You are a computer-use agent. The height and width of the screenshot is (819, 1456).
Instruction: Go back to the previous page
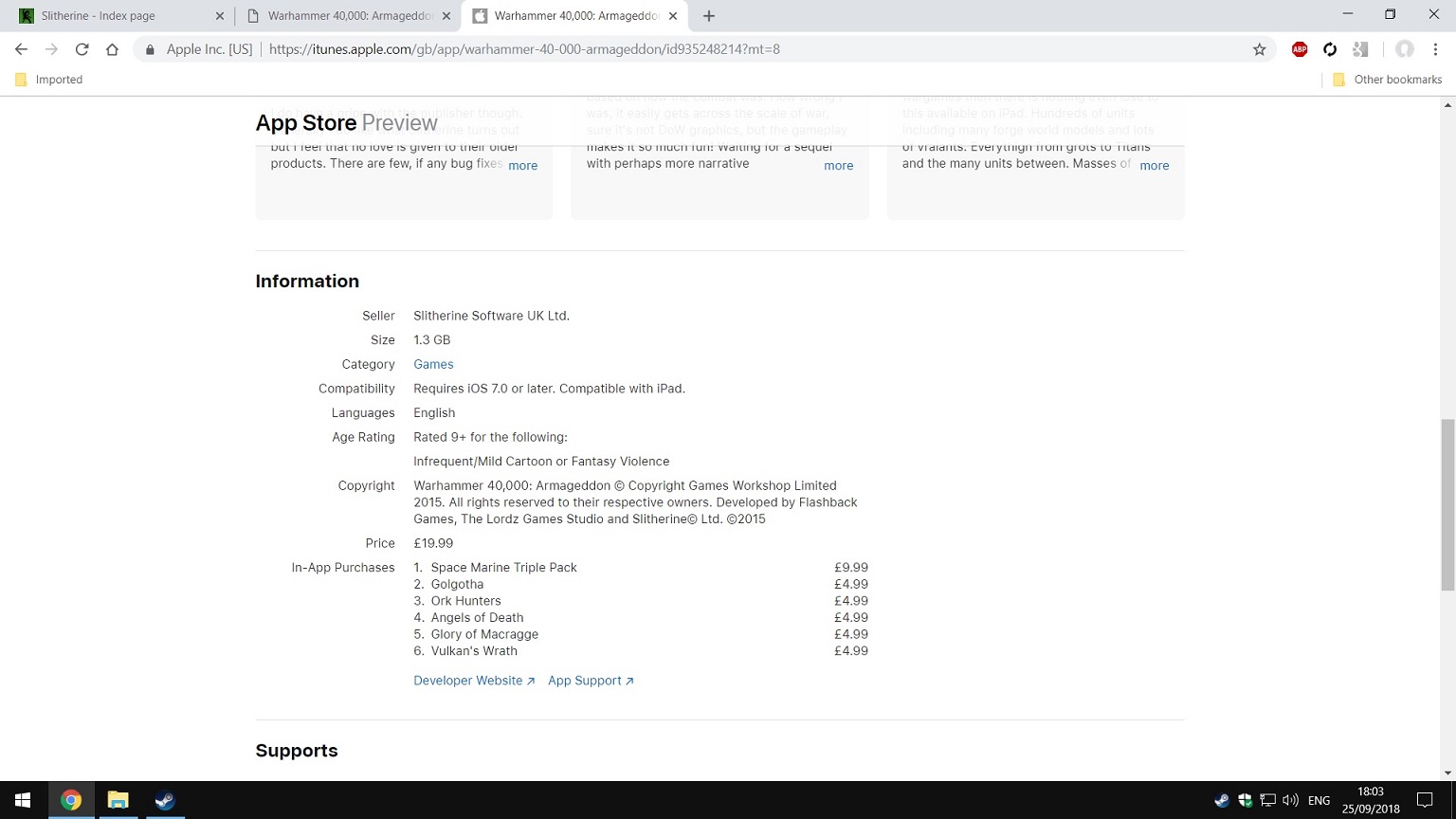pos(21,49)
